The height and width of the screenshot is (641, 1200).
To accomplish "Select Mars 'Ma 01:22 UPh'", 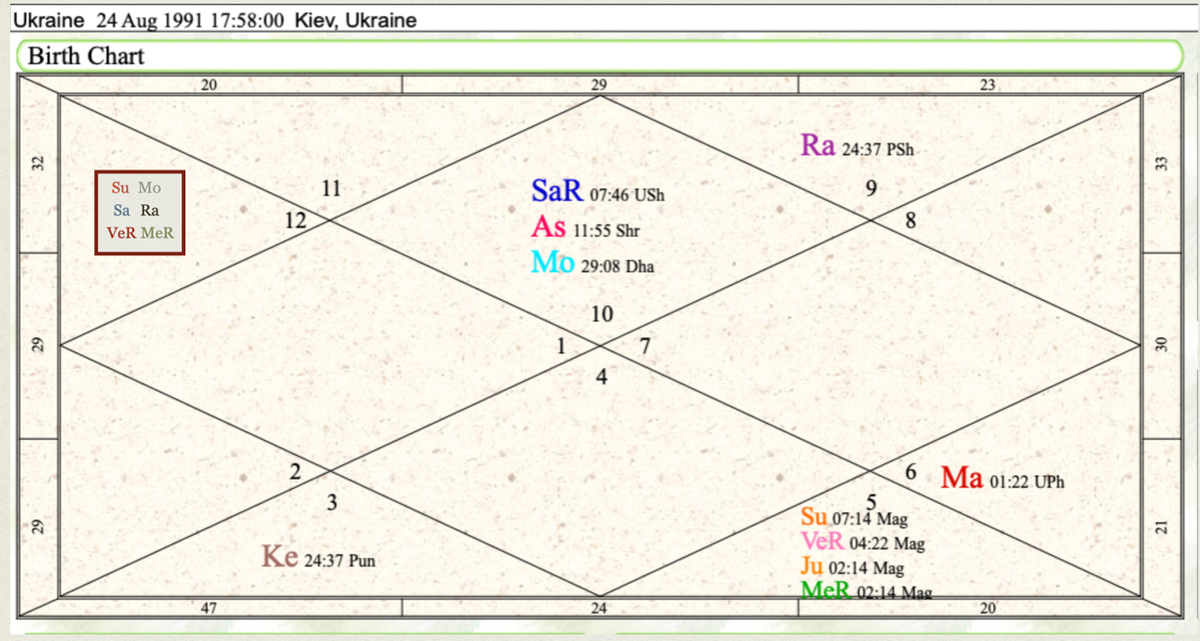I will click(x=1003, y=479).
